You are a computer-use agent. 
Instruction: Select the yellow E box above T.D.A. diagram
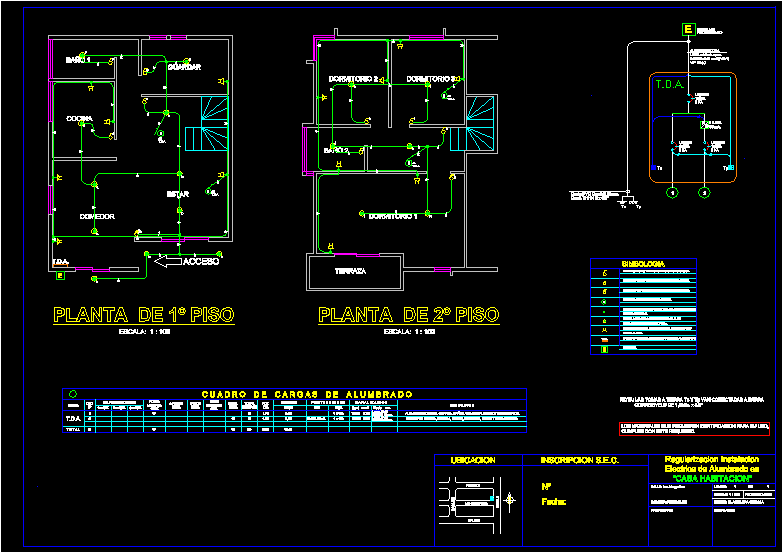[x=688, y=30]
